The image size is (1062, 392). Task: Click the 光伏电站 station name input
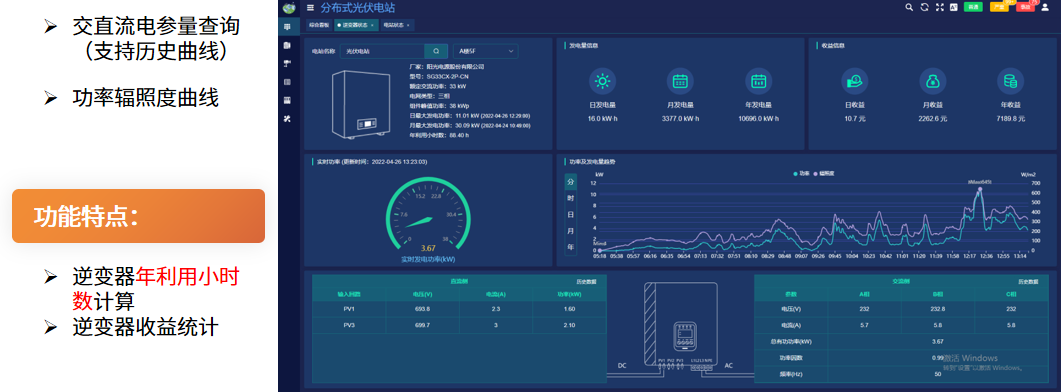pyautogui.click(x=383, y=51)
